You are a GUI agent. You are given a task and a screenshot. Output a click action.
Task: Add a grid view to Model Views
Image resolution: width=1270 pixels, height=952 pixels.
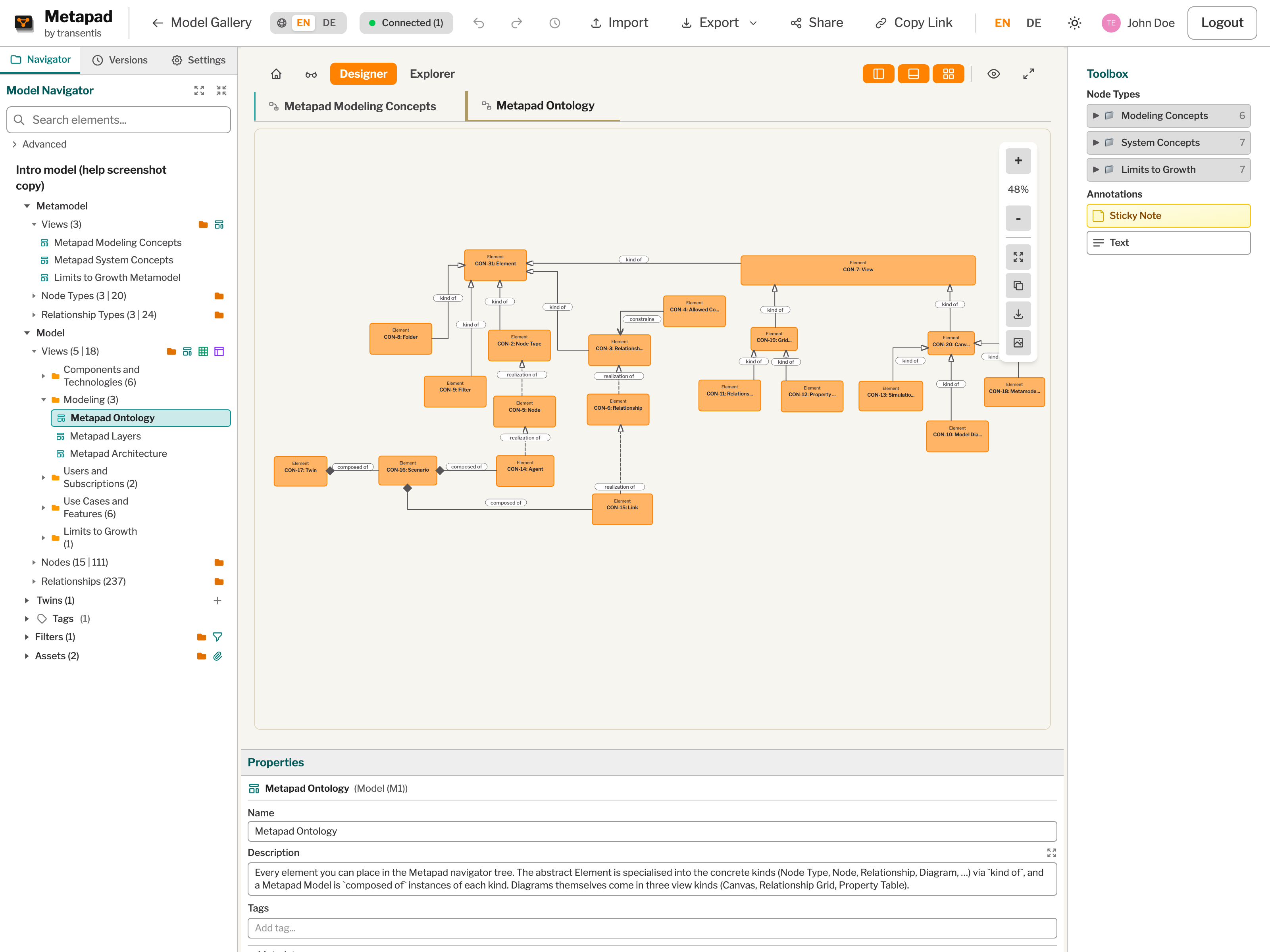[203, 351]
